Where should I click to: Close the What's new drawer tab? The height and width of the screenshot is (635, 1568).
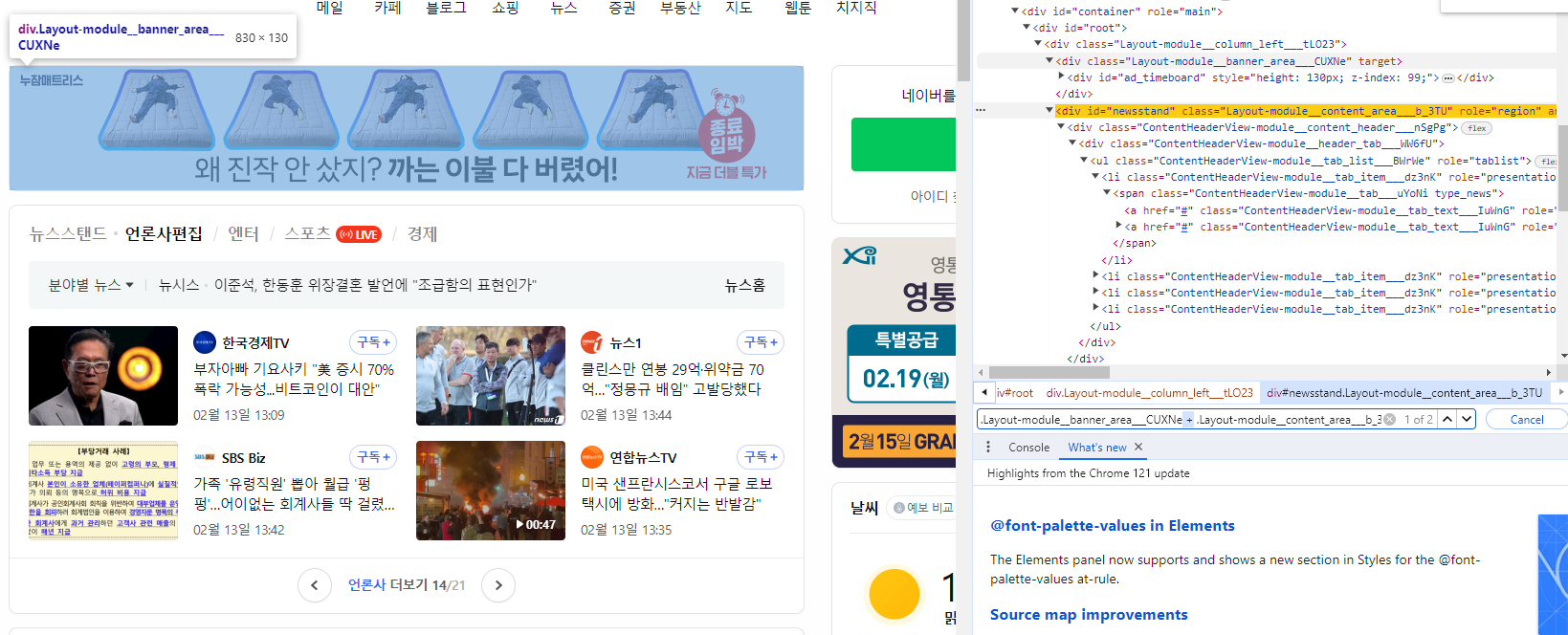click(1138, 447)
